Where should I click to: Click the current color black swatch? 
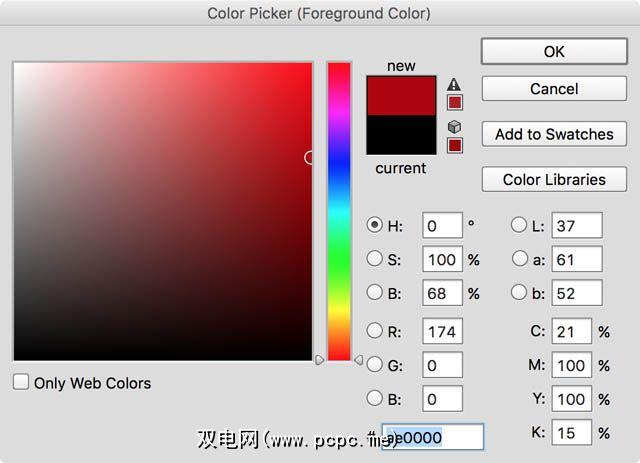(x=401, y=134)
